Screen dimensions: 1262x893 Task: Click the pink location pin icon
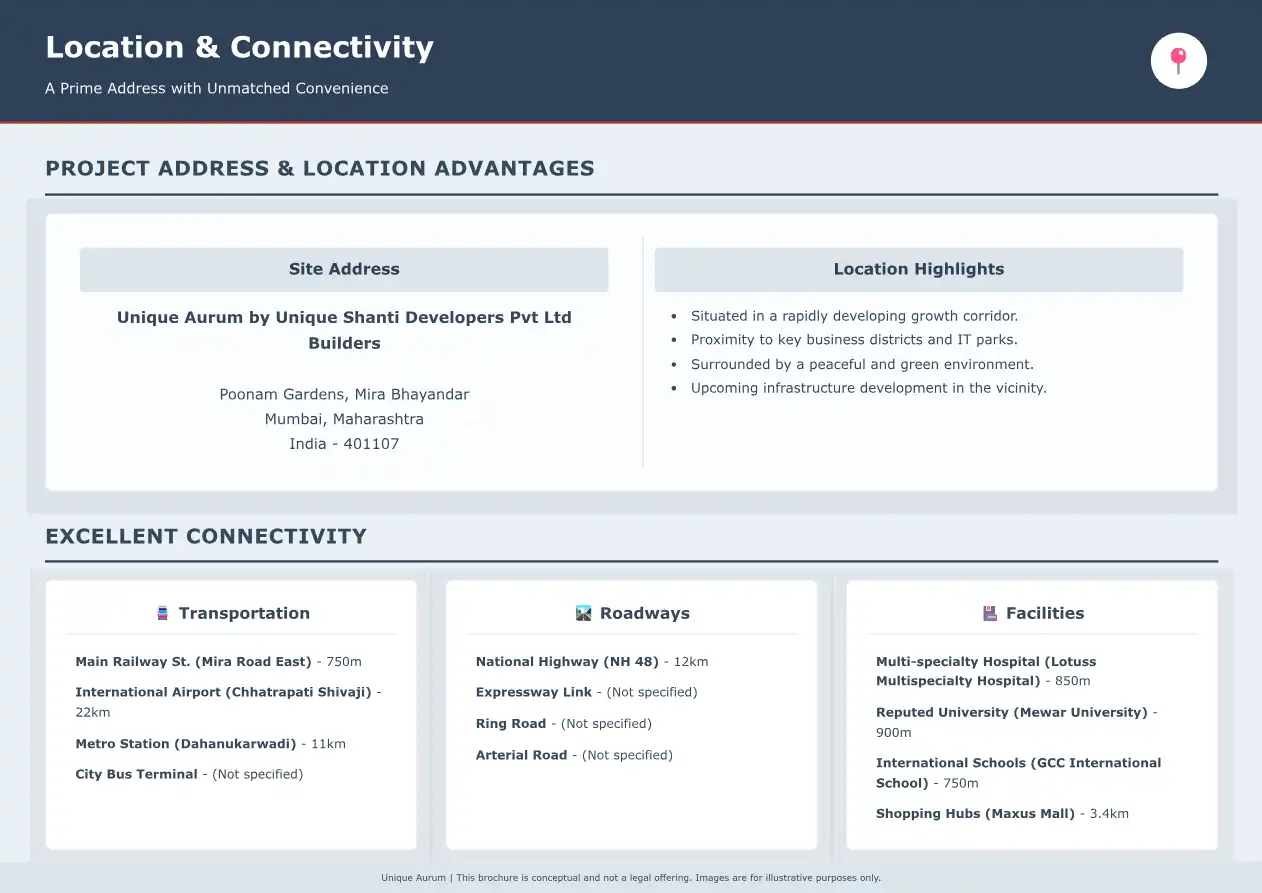pos(1179,61)
